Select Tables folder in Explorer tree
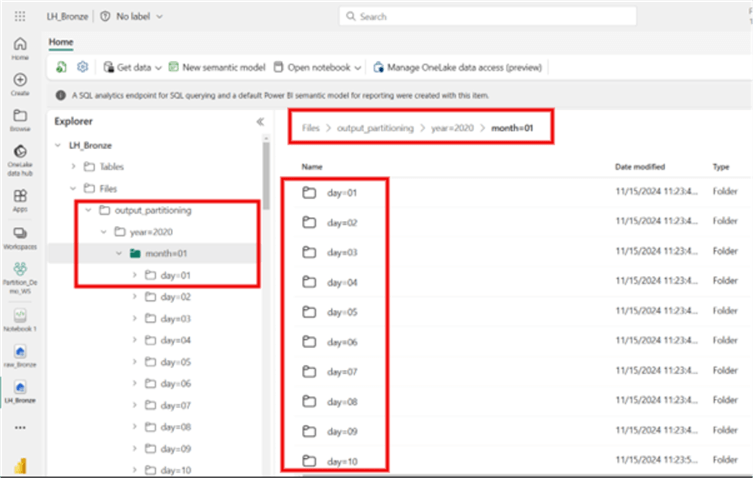 tap(111, 167)
